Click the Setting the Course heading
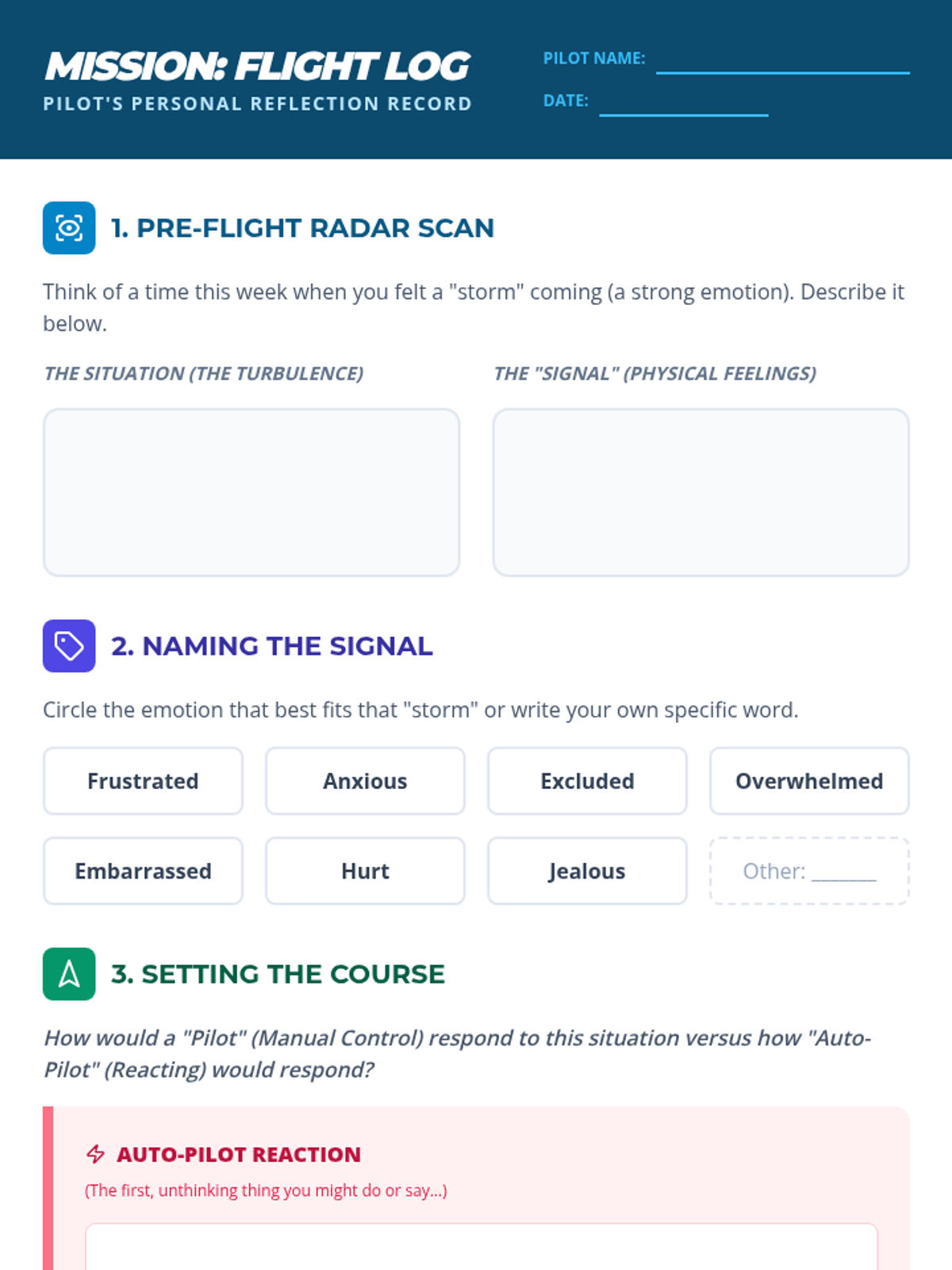 pyautogui.click(x=278, y=974)
